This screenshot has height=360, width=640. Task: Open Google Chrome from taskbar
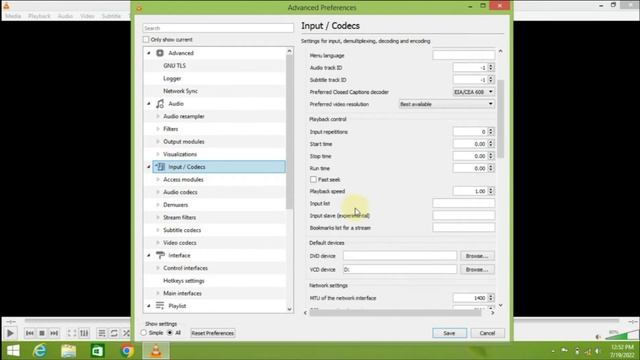[x=127, y=351]
